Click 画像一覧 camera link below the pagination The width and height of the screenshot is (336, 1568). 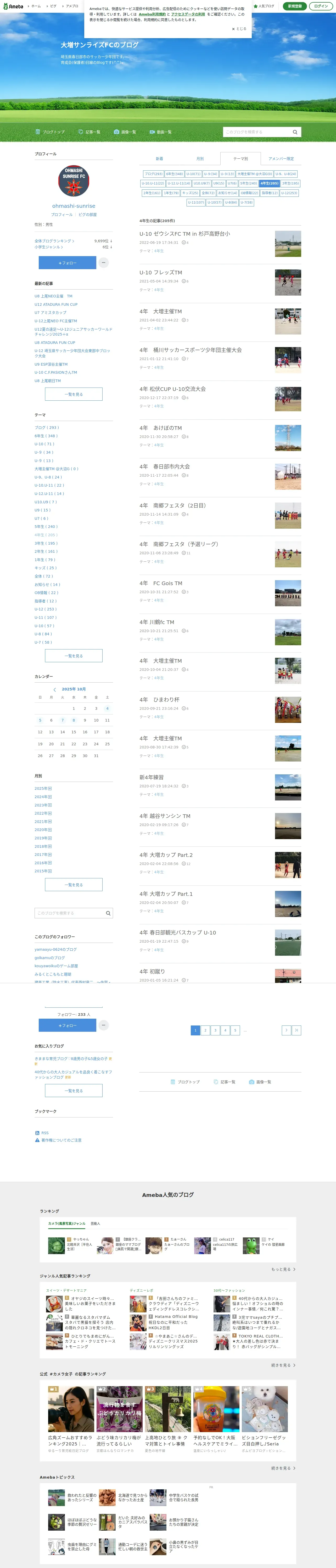click(x=260, y=1082)
